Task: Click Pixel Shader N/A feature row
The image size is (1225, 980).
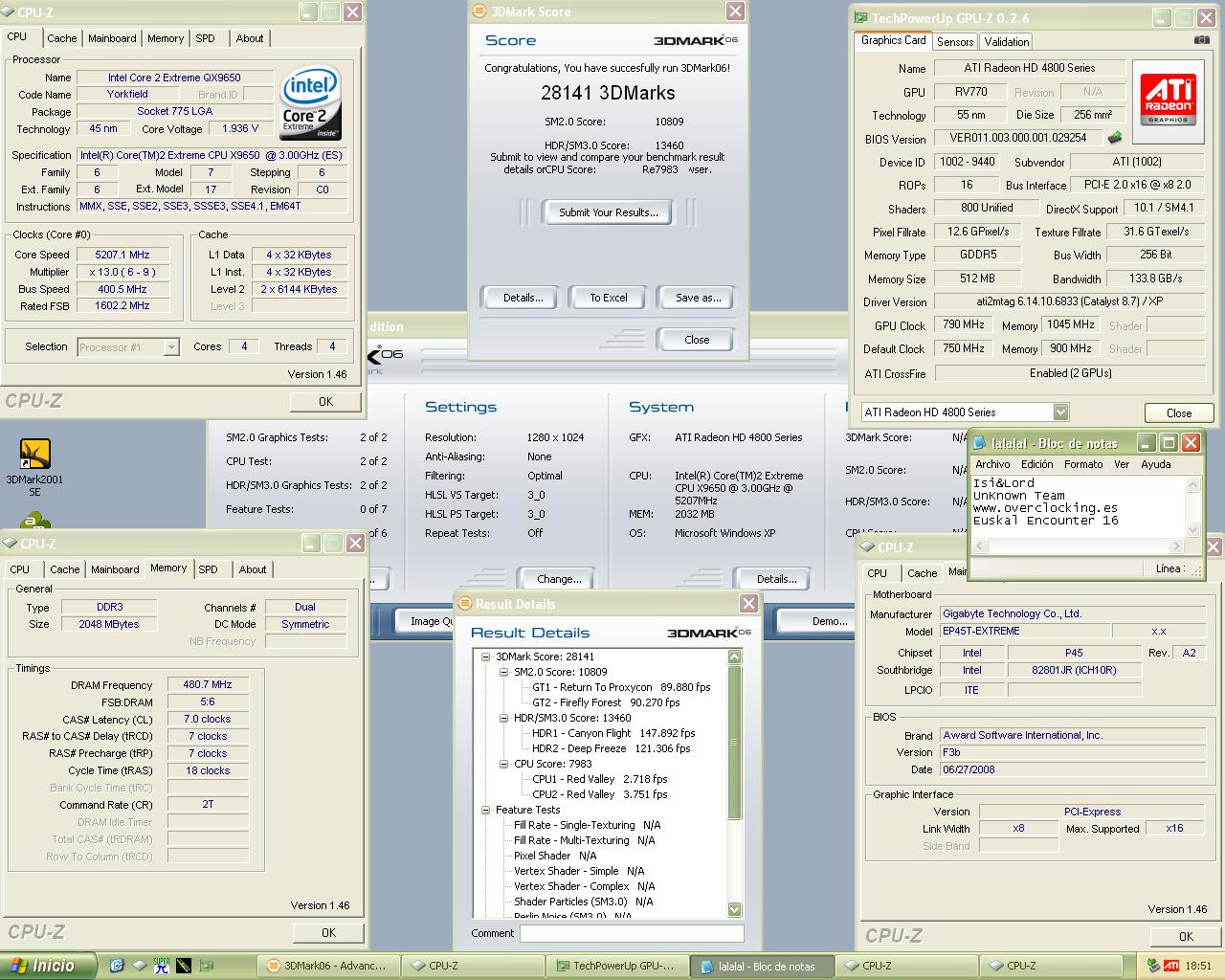Action: click(x=555, y=856)
